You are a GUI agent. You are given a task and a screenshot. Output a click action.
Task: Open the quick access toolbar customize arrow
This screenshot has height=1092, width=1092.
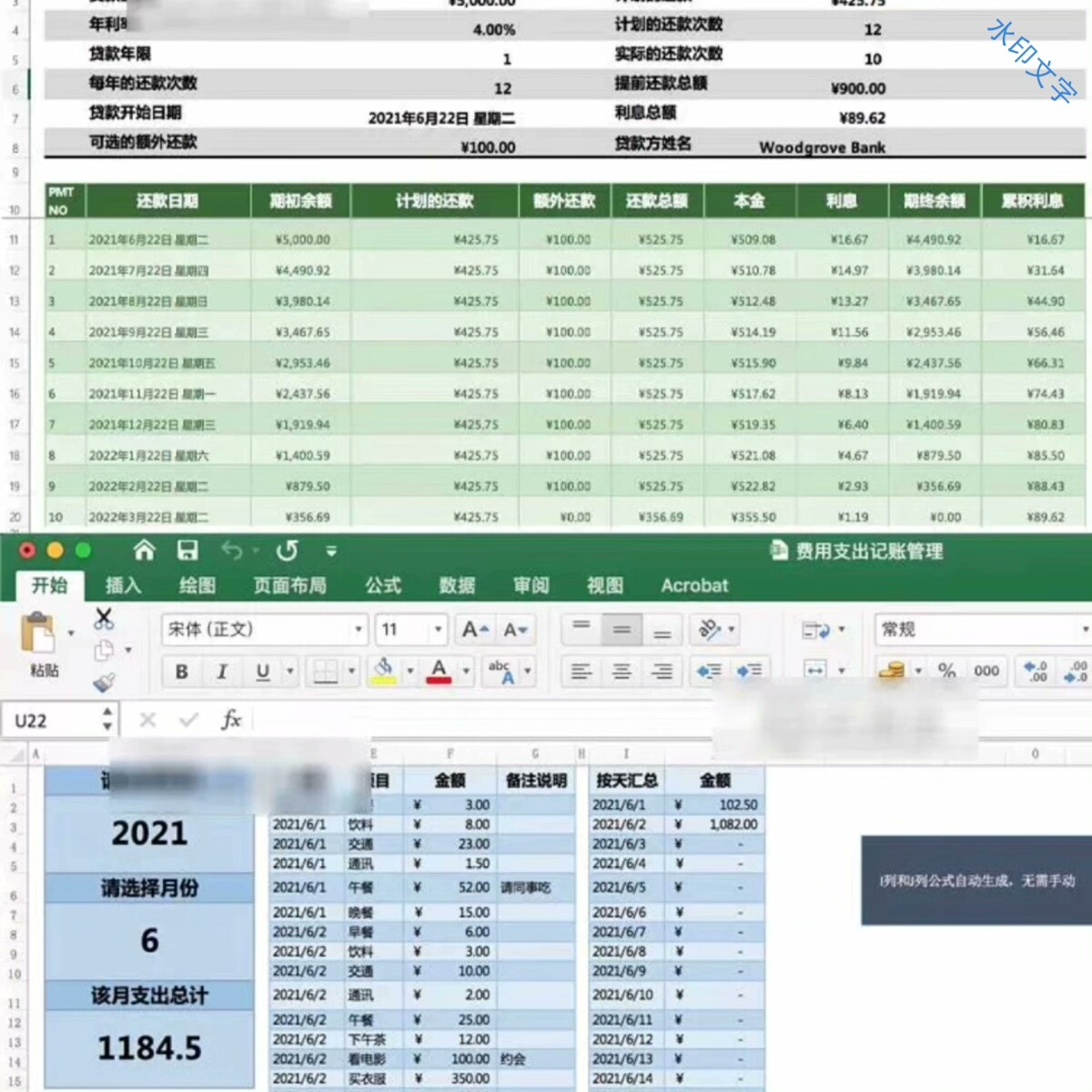tap(331, 551)
